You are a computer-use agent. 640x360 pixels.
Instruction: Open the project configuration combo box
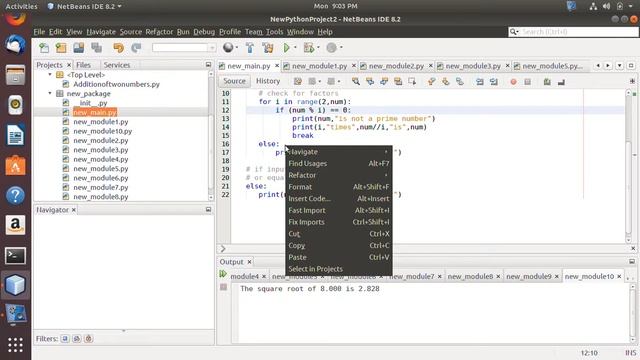pyautogui.click(x=184, y=48)
